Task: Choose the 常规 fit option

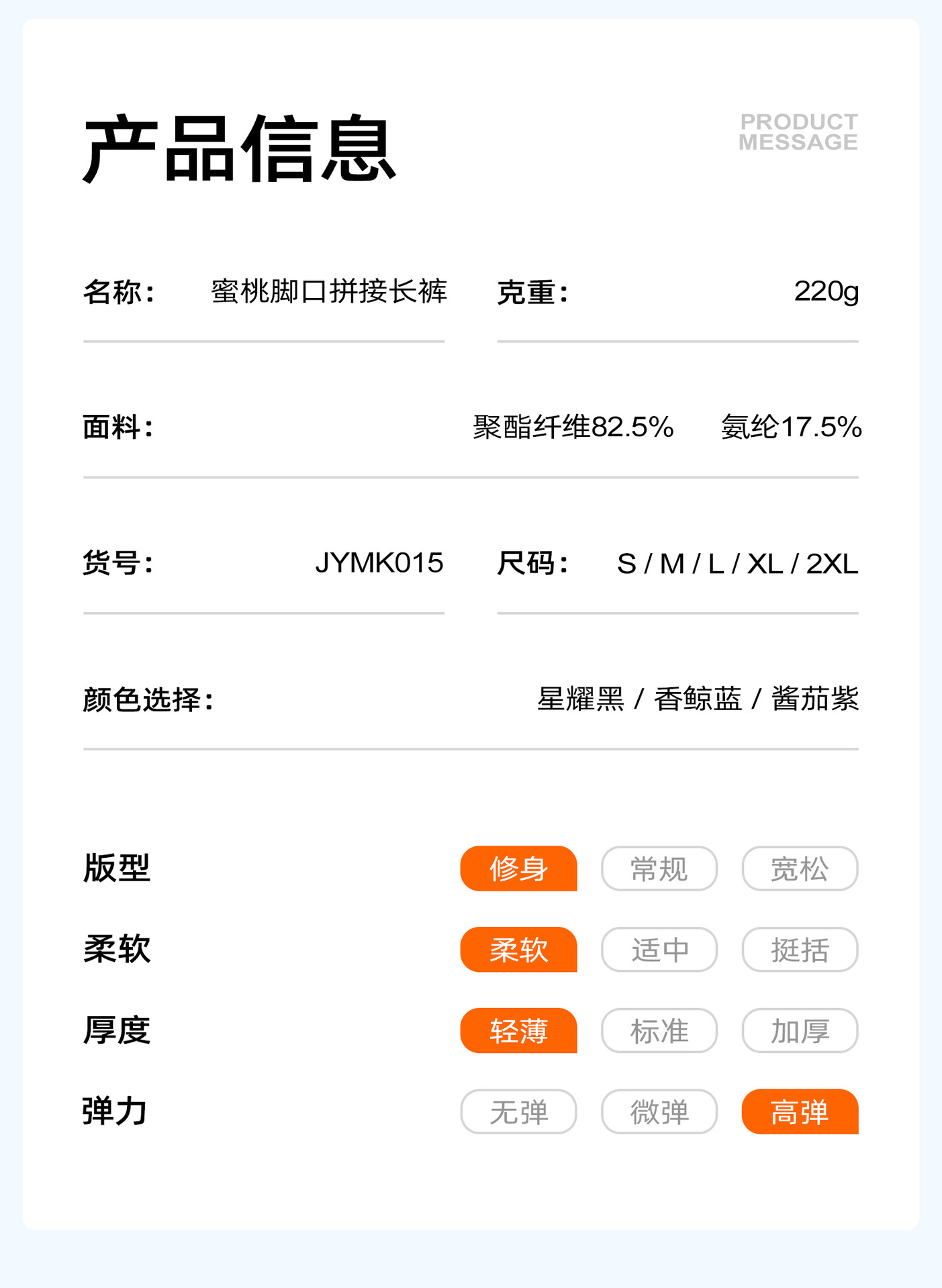Action: coord(659,869)
